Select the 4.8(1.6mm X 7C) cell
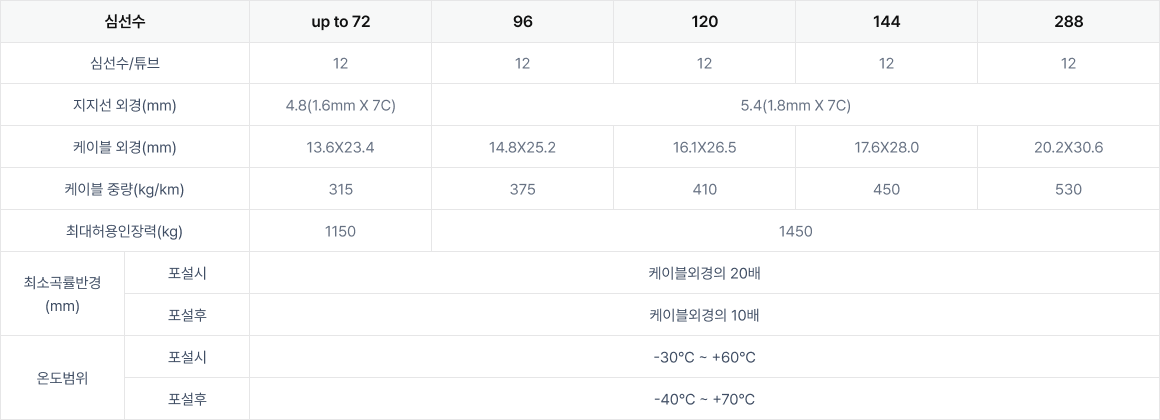Image resolution: width=1160 pixels, height=420 pixels. [x=340, y=105]
